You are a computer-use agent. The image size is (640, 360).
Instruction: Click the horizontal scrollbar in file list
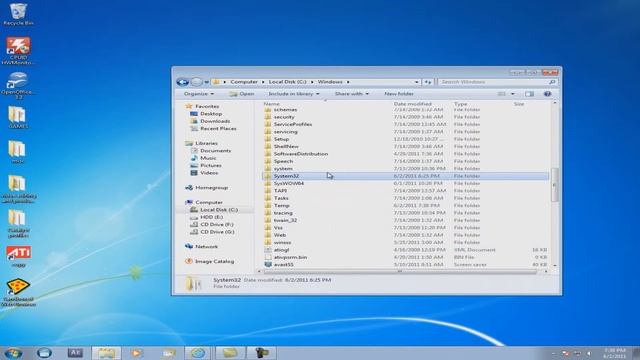(x=400, y=271)
